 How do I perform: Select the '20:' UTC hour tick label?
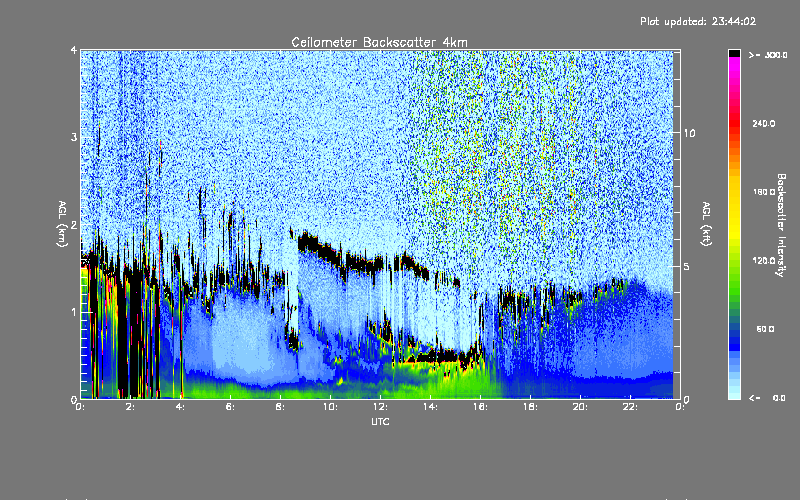click(580, 407)
